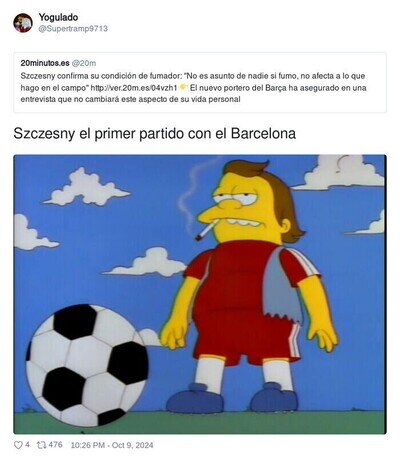The height and width of the screenshot is (459, 400).
Task: Click the retweet count 476
Action: 56,445
